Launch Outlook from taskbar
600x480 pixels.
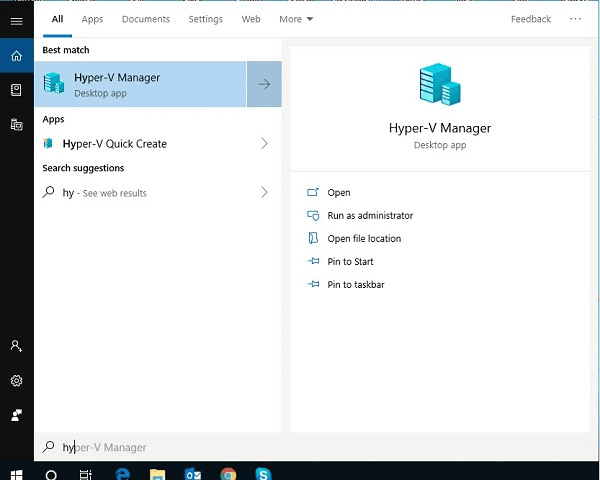[192, 474]
